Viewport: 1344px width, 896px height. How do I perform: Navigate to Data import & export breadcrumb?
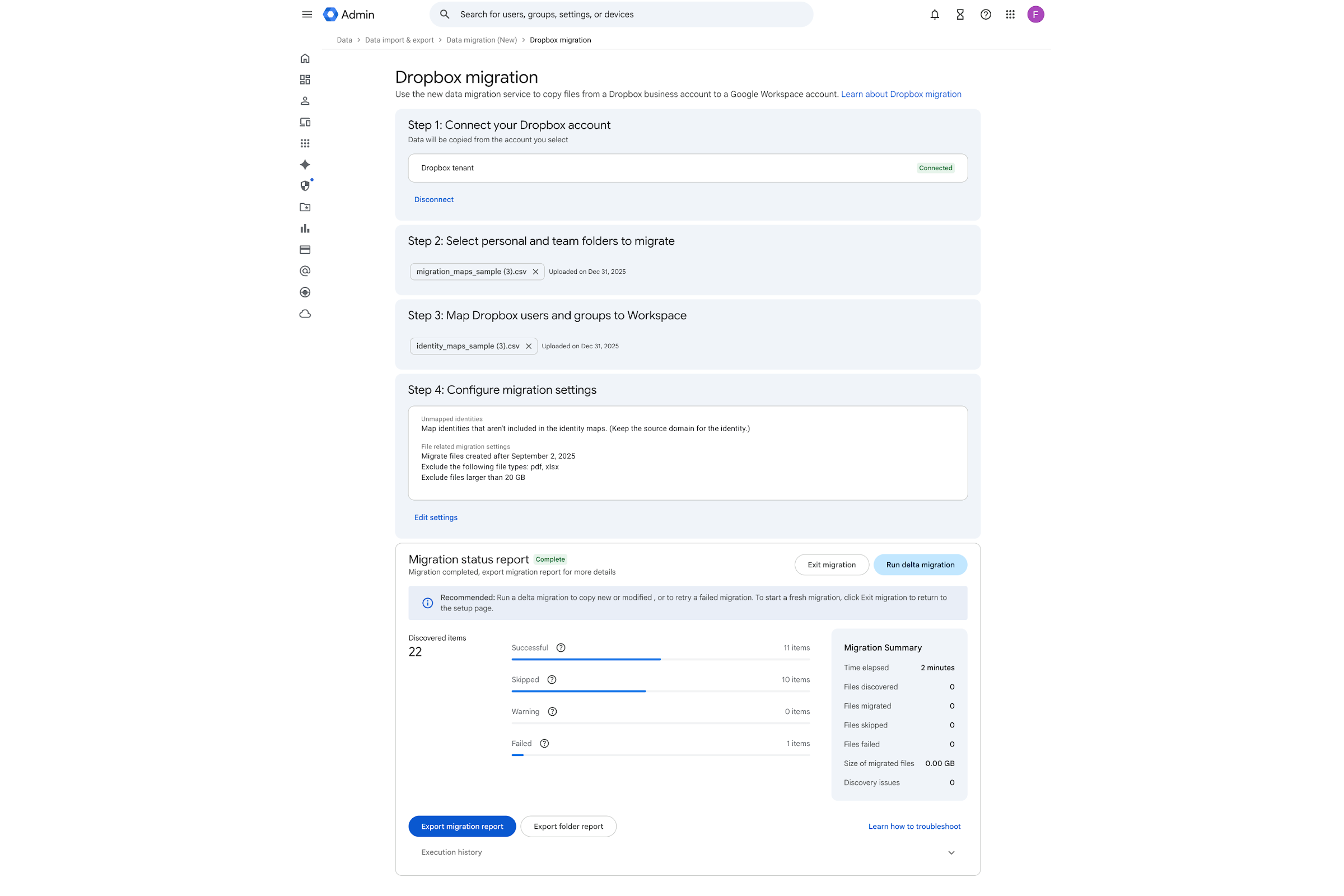pos(399,39)
